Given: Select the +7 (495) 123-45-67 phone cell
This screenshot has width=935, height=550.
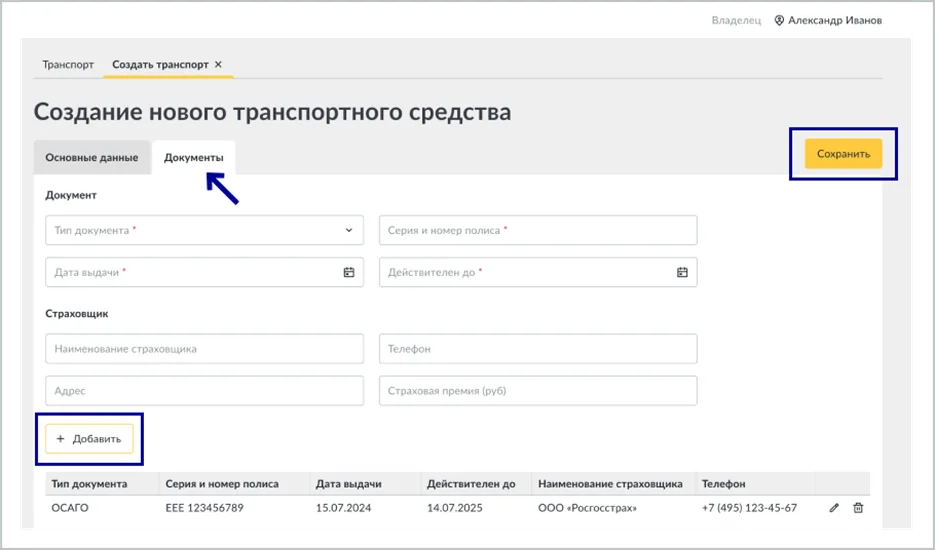Looking at the screenshot, I should [750, 508].
